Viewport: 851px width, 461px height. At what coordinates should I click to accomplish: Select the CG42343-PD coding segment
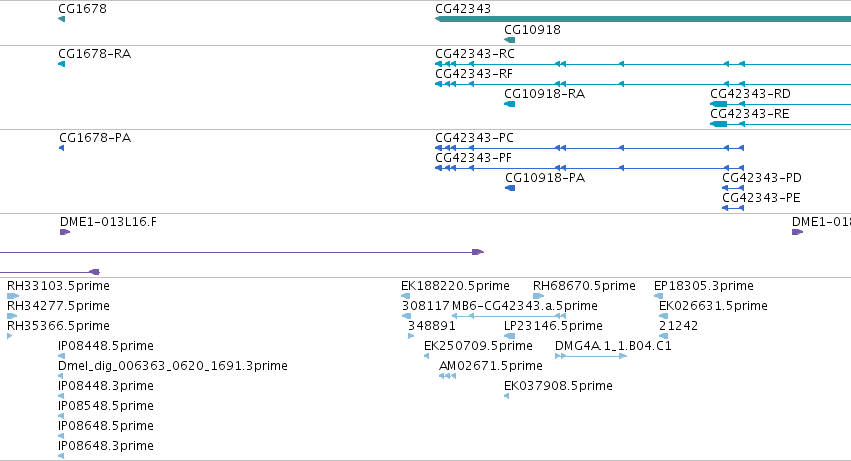[733, 188]
